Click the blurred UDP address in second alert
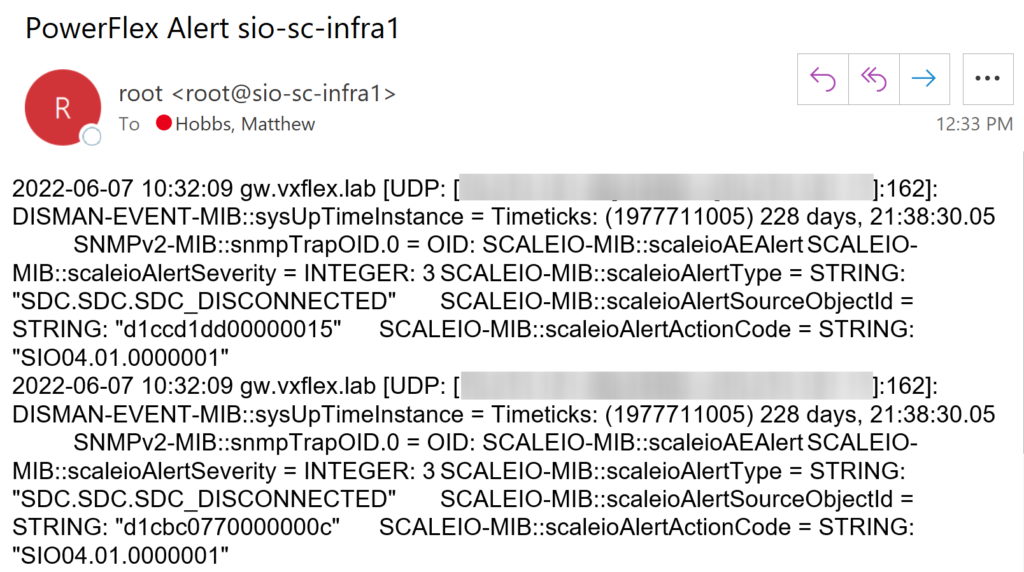The image size is (1024, 572). click(x=667, y=386)
